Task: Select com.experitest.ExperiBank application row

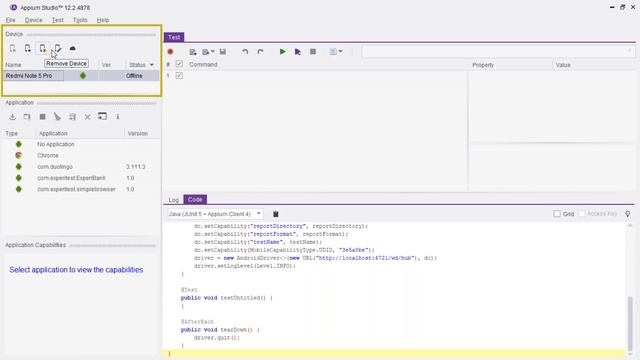Action: coord(82,178)
